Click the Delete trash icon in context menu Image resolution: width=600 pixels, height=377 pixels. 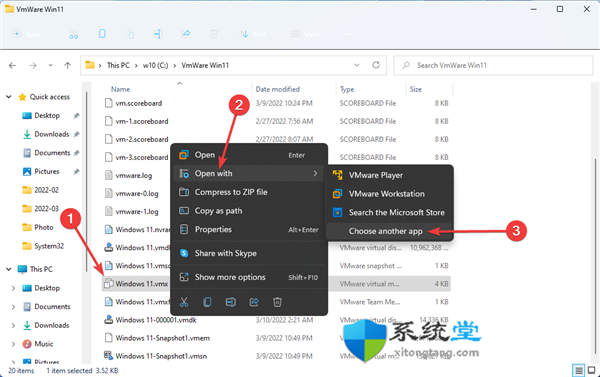click(277, 302)
